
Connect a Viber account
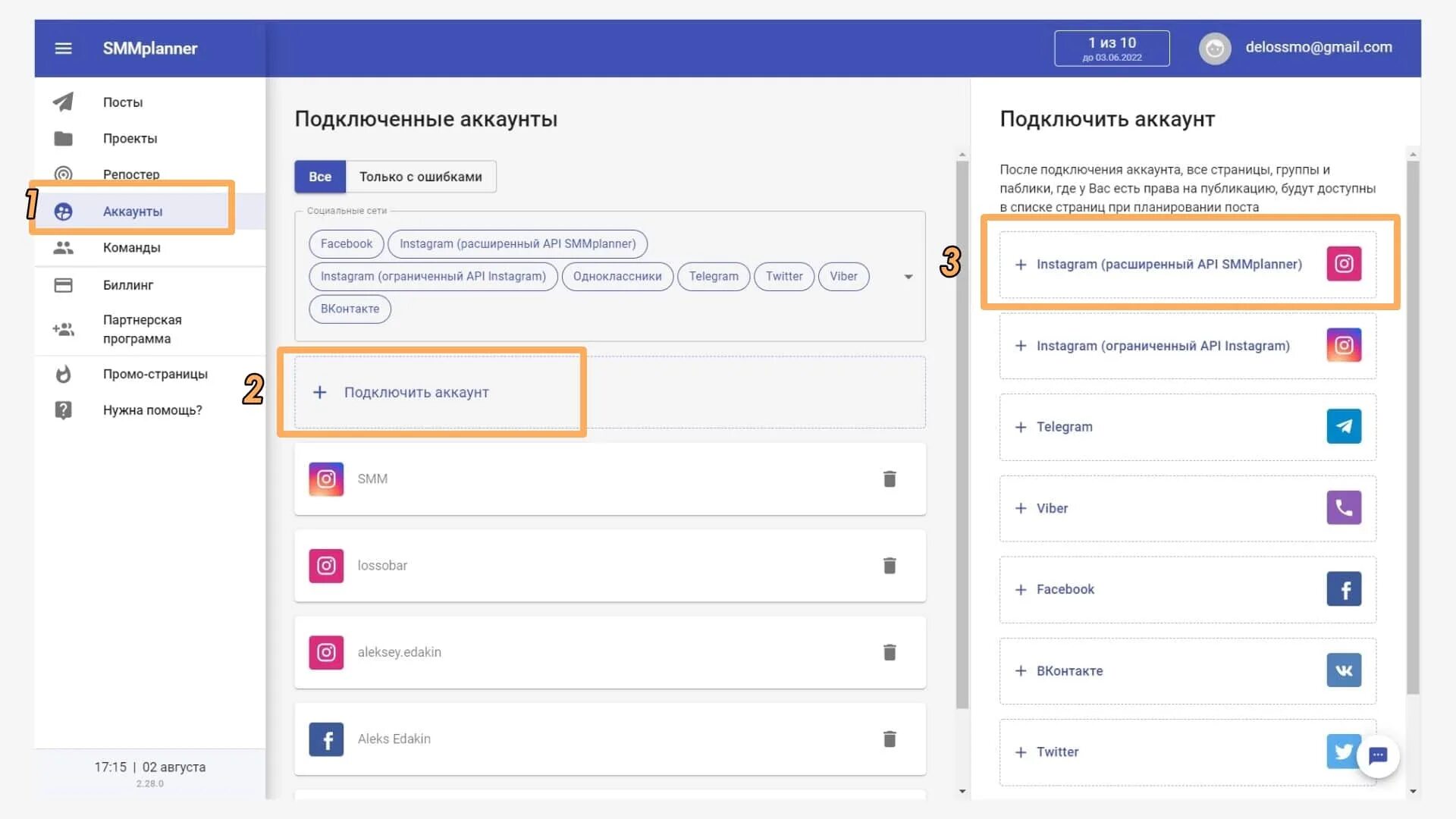(x=1188, y=508)
